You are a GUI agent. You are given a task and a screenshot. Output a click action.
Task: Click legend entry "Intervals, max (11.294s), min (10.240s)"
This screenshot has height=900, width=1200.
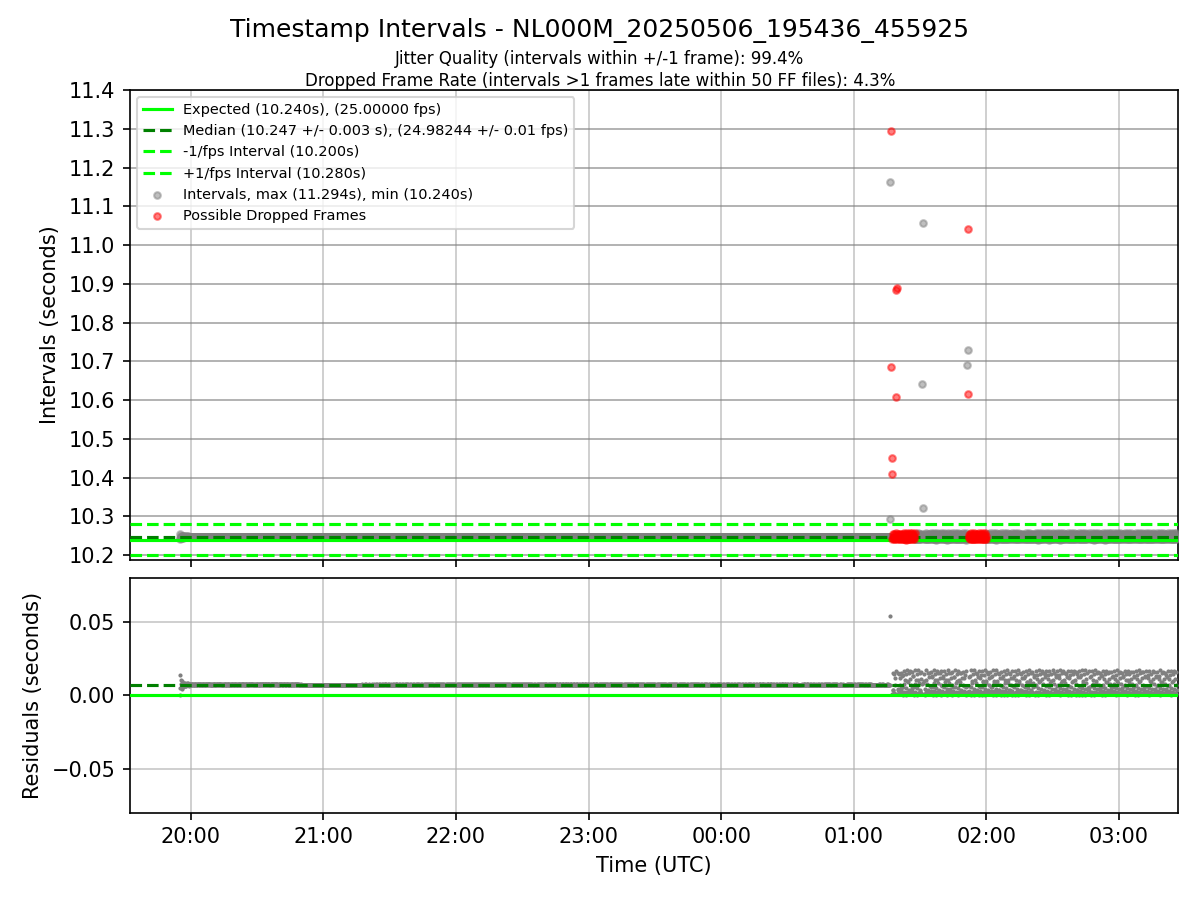pos(328,194)
